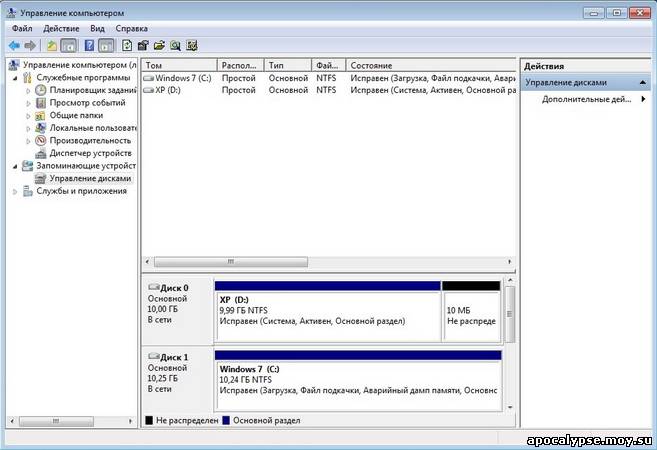Collapse the Служебные программы node
This screenshot has height=450, width=657.
15,78
